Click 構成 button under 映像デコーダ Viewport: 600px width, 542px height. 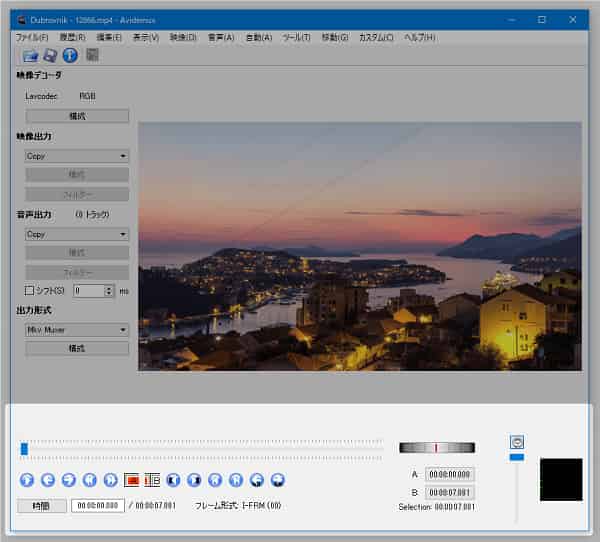point(77,116)
